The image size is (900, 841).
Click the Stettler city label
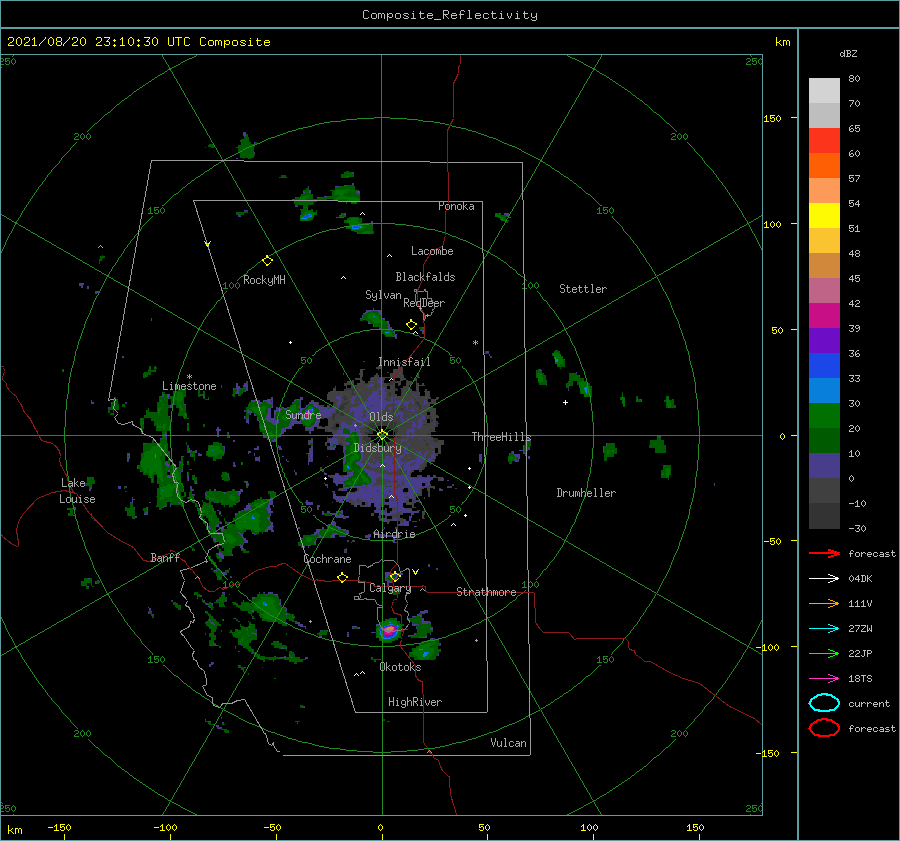coord(583,289)
